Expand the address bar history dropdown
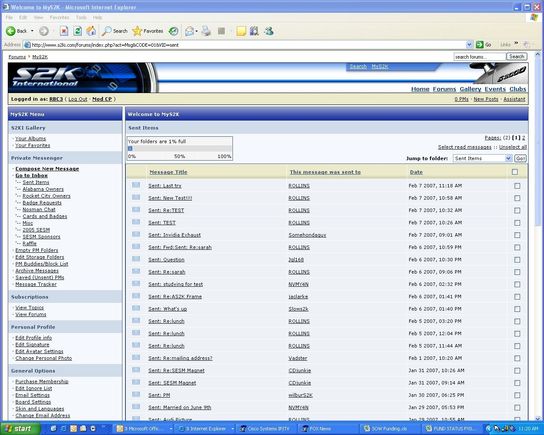Screen dimensions: 544x435 pos(469,44)
